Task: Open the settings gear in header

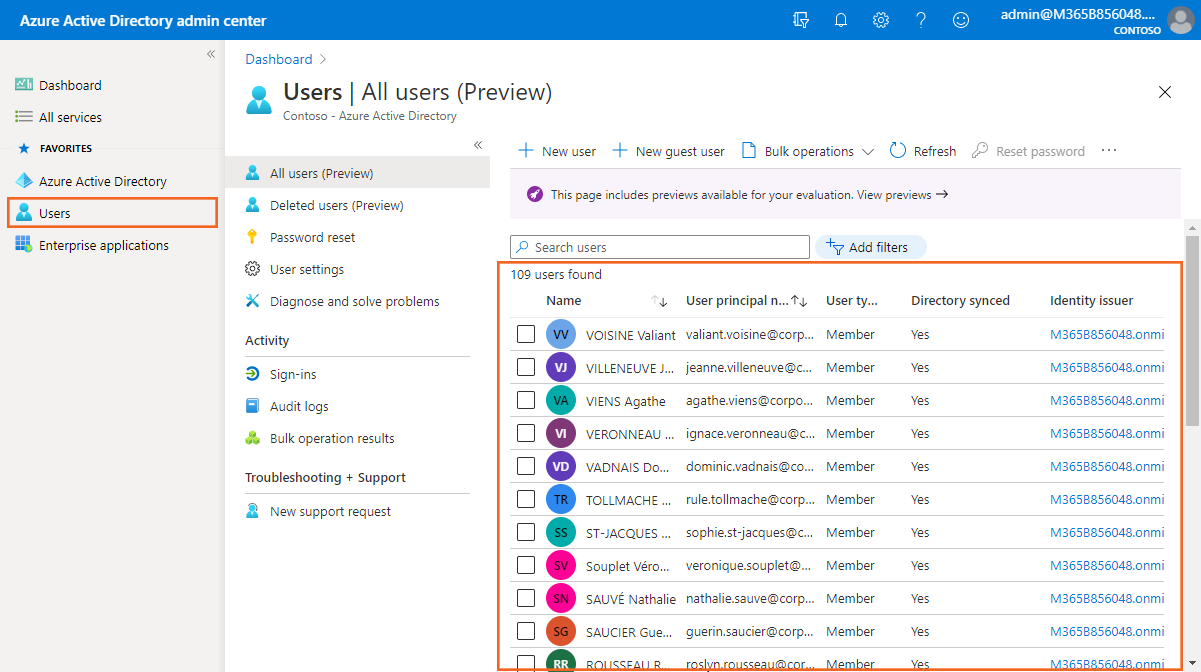Action: click(881, 20)
